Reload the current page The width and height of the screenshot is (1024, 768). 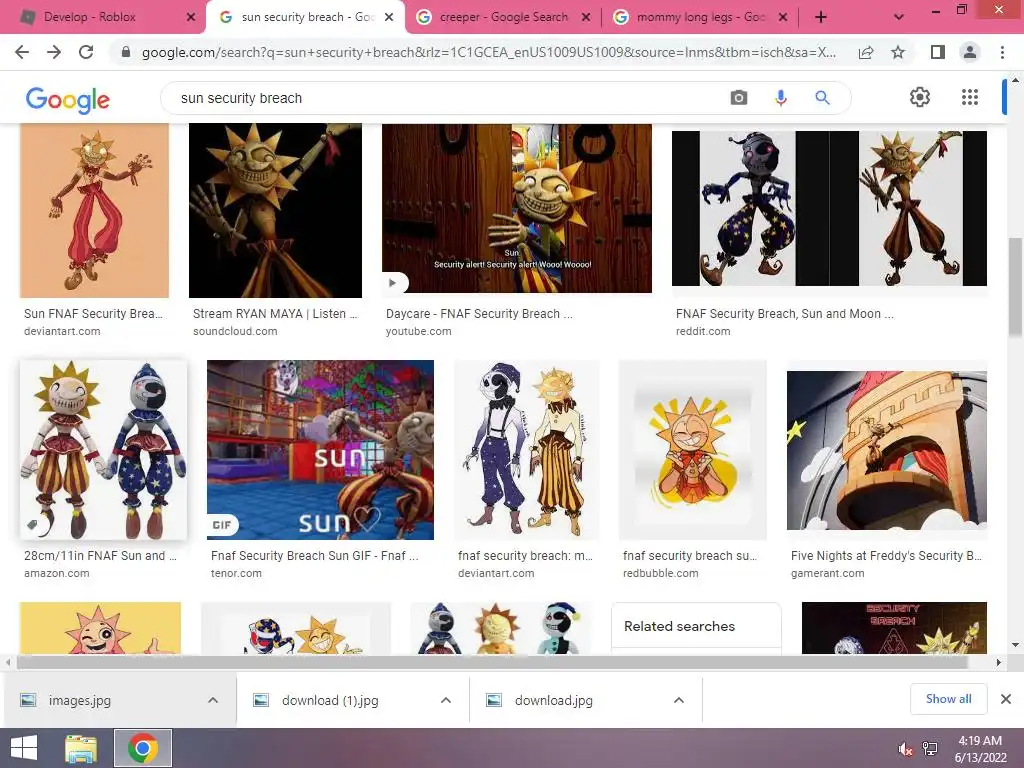coord(86,52)
